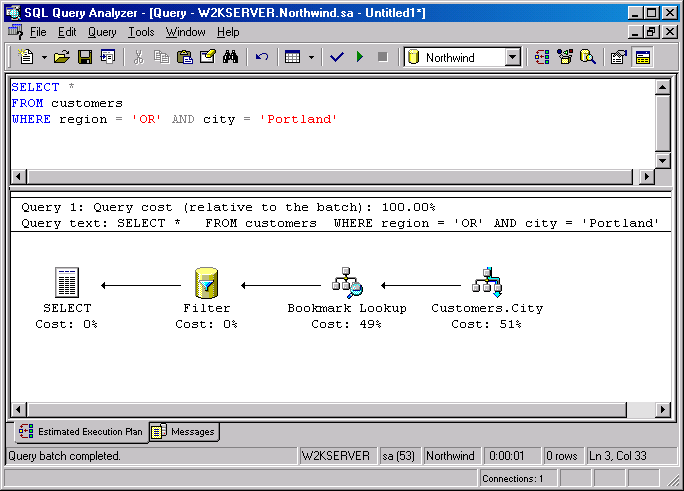Save the query with the floppy disk icon

point(85,57)
